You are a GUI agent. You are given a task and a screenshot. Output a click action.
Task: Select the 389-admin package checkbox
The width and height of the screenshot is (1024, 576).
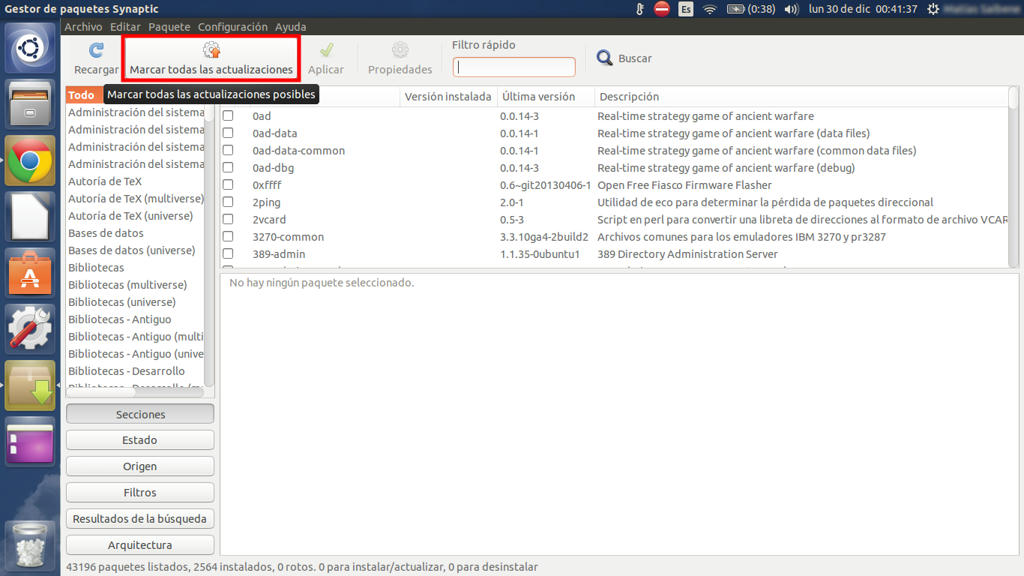[x=228, y=254]
